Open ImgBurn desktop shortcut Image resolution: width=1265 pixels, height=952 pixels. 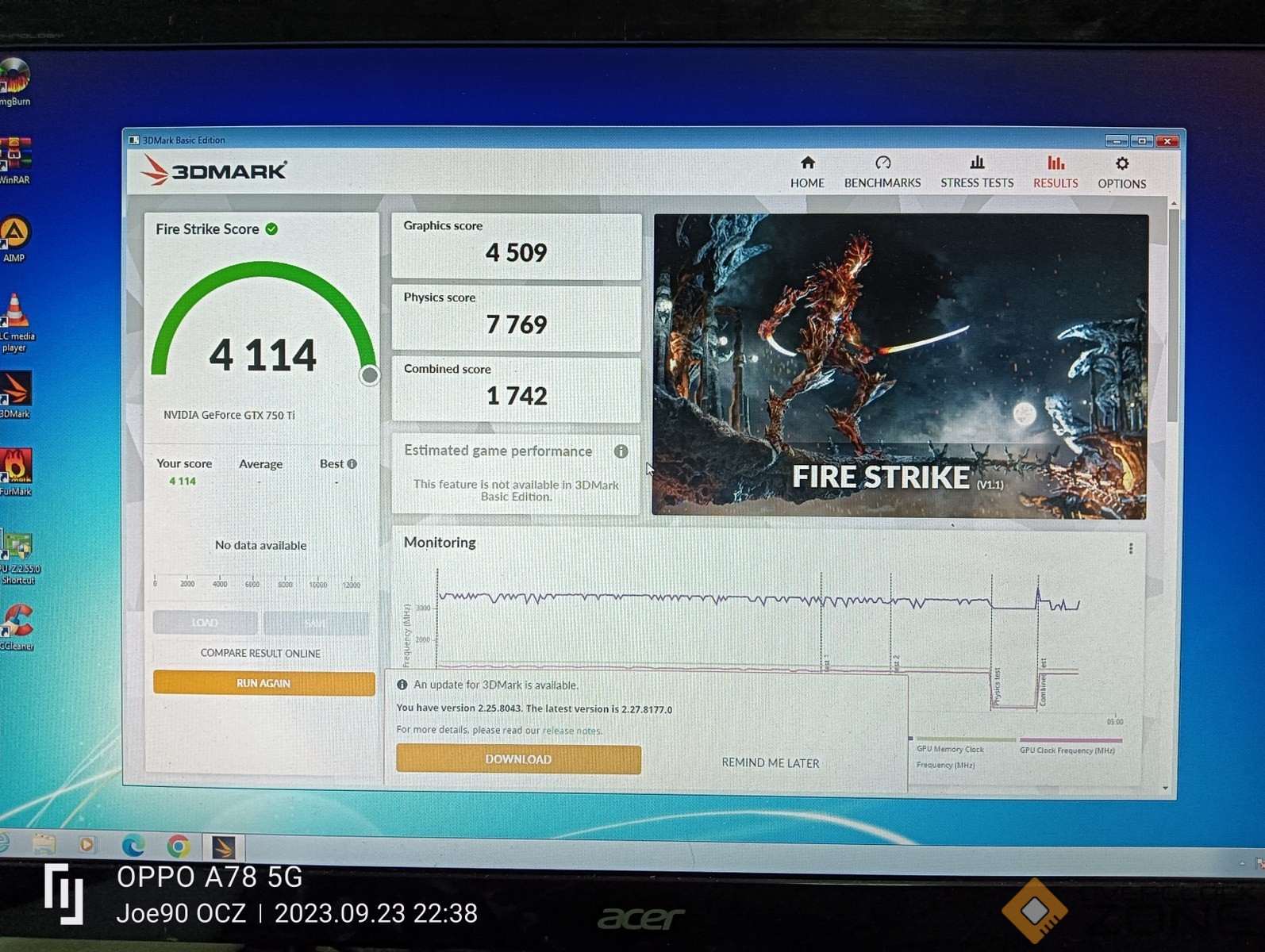[14, 81]
